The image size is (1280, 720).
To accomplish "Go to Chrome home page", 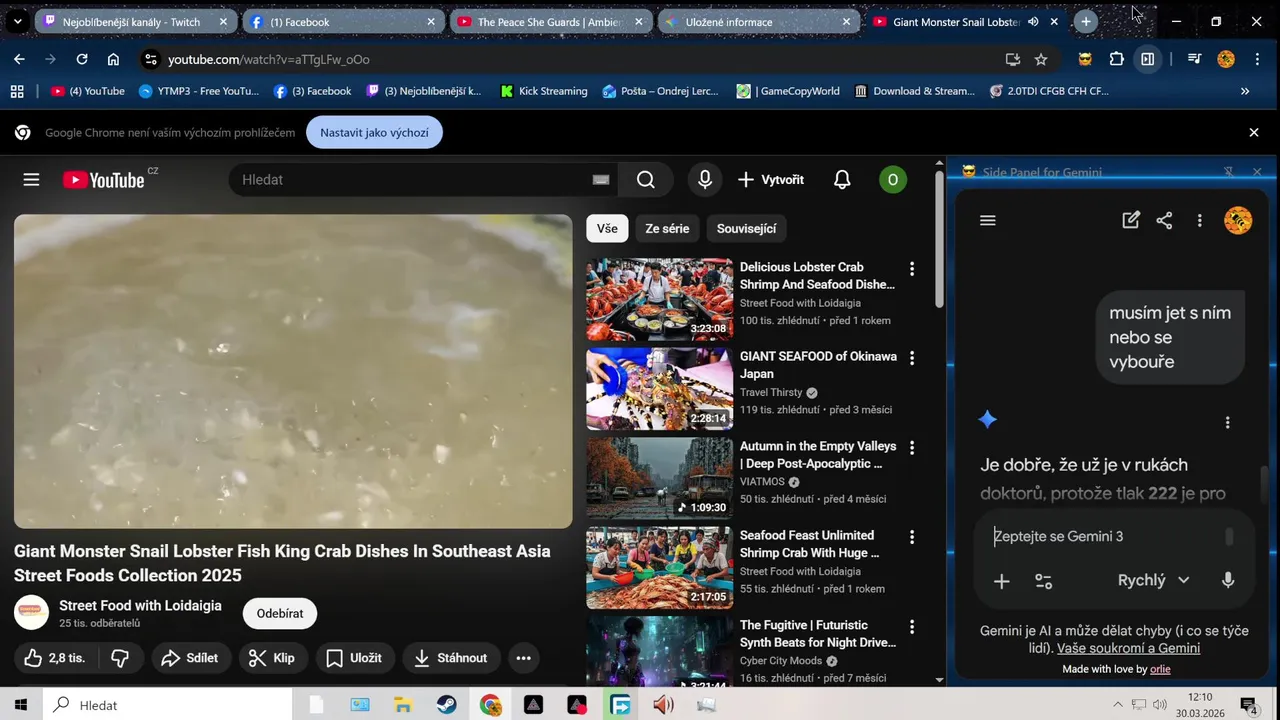I will [113, 60].
